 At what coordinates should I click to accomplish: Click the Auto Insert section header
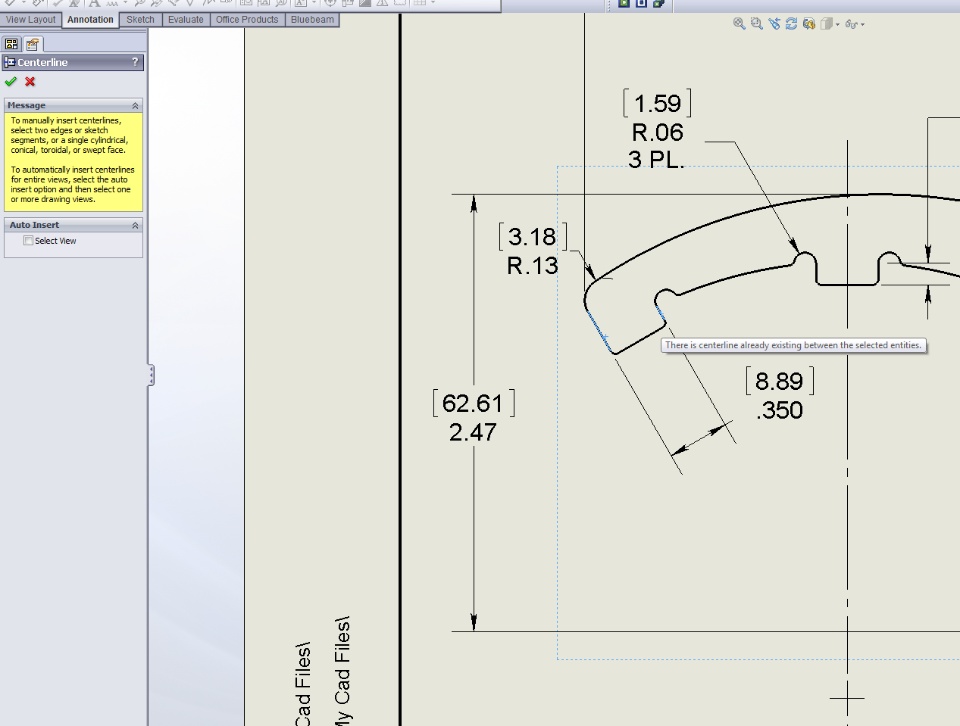tap(73, 225)
